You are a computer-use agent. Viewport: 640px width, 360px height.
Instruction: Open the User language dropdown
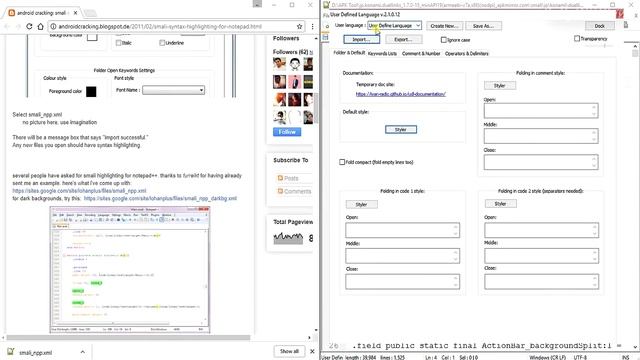tap(394, 25)
